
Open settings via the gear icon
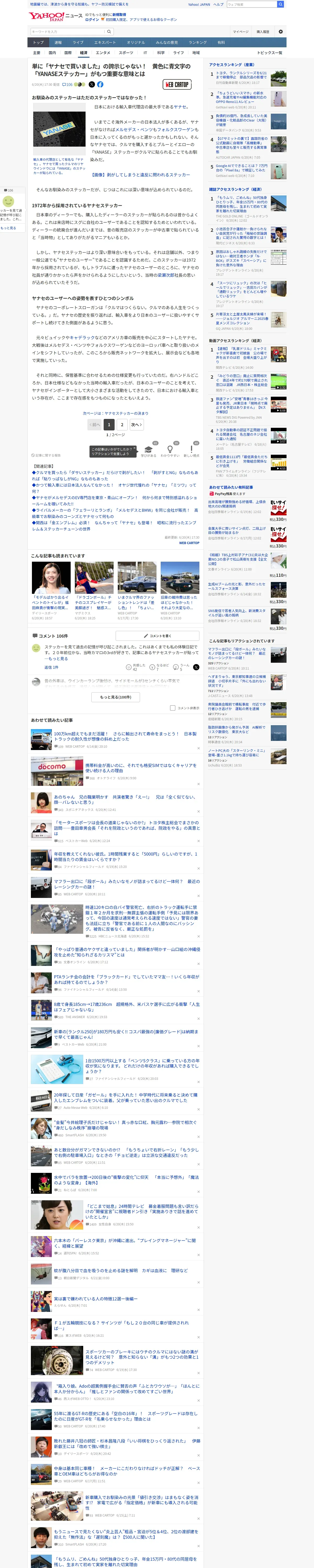tap(281, 32)
